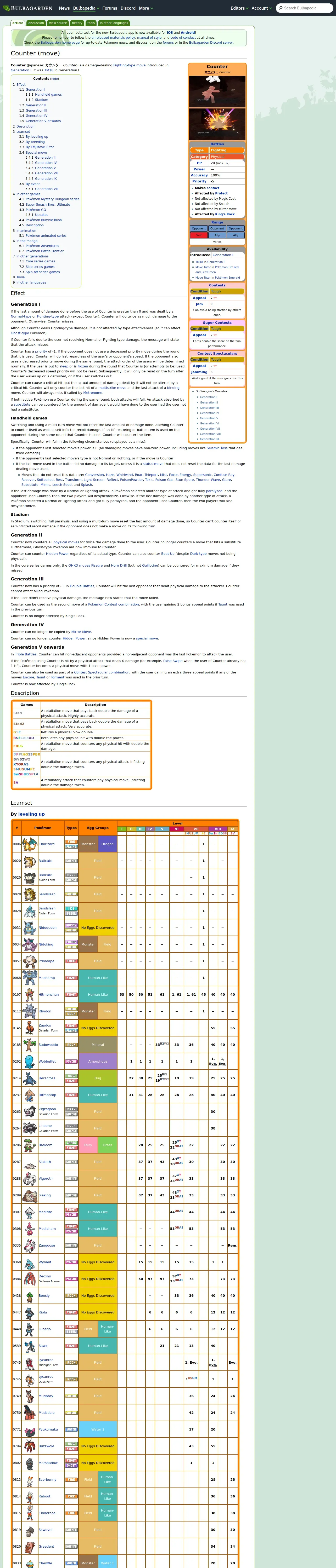Screen dimensions: 336x1568
Task: Switch to the discussion tab
Action: pyautogui.click(x=36, y=23)
